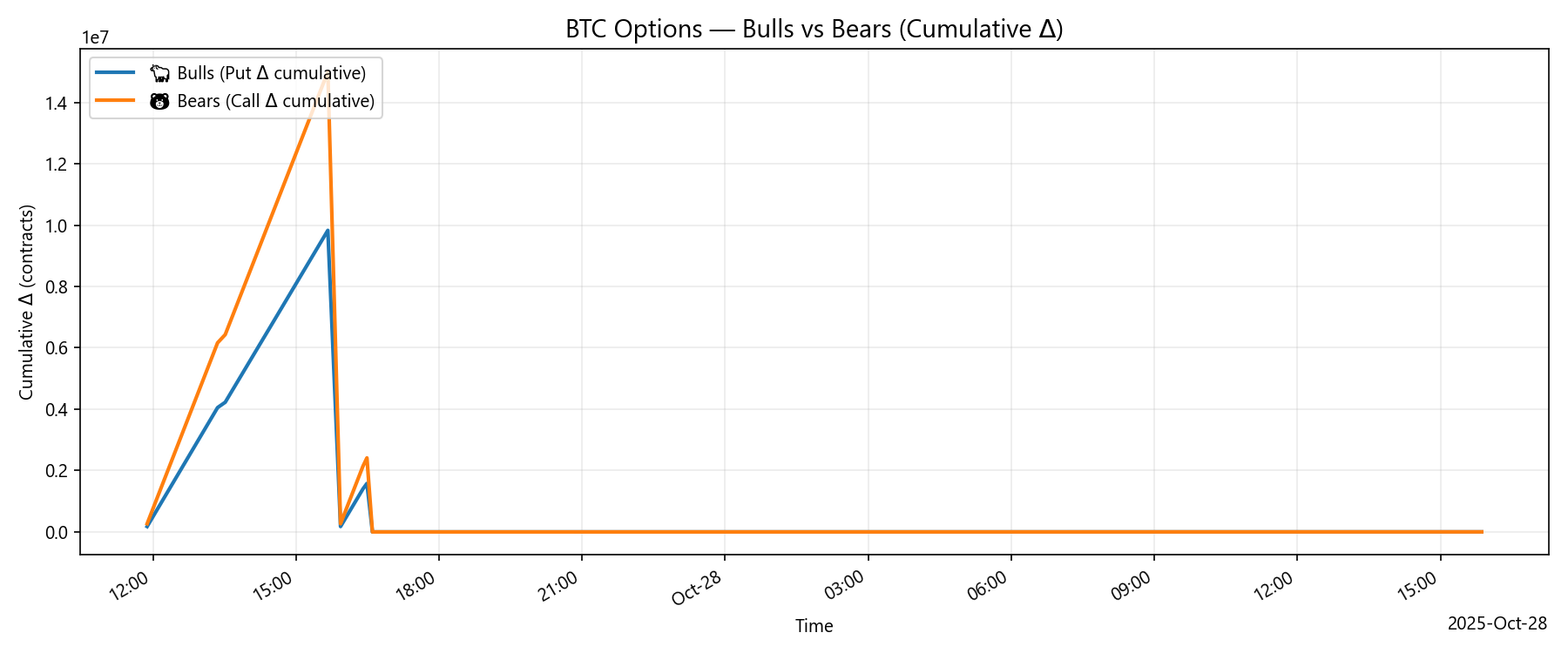The image size is (1568, 653).
Task: Click the bull icon in the legend
Action: (x=159, y=73)
